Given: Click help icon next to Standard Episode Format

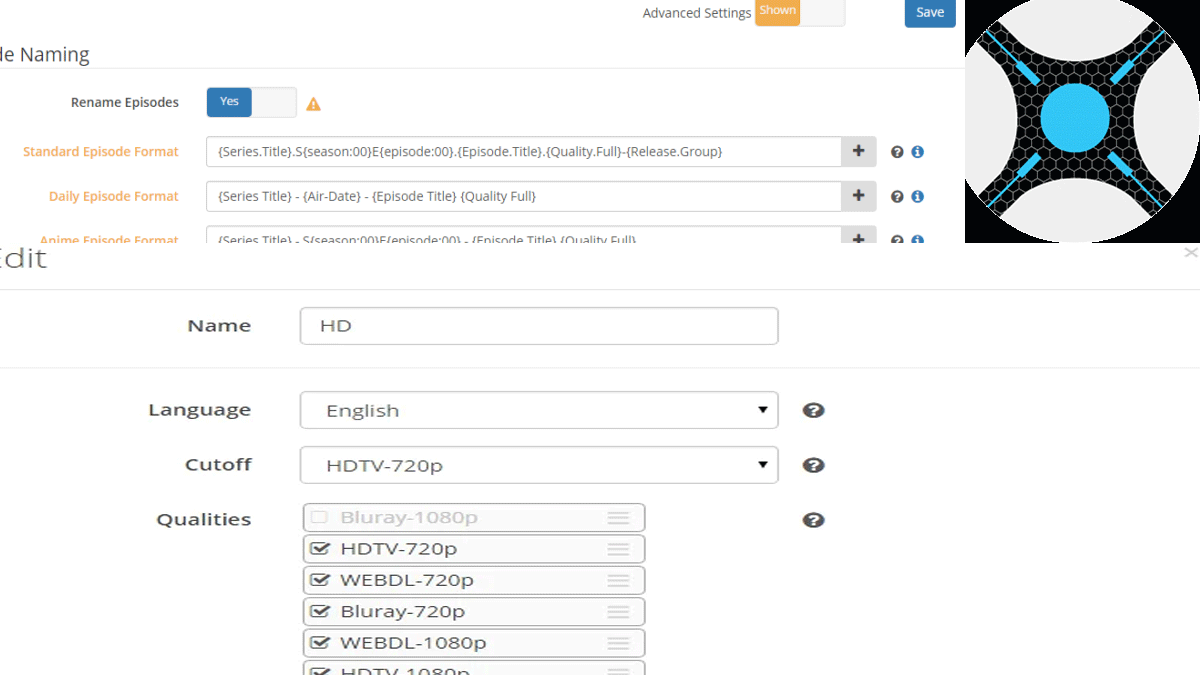Looking at the screenshot, I should point(897,152).
